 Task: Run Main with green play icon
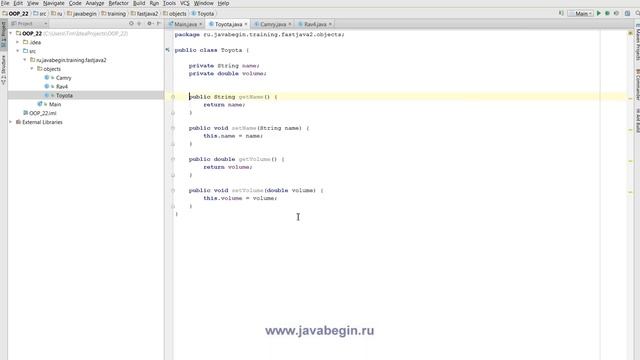pos(599,13)
